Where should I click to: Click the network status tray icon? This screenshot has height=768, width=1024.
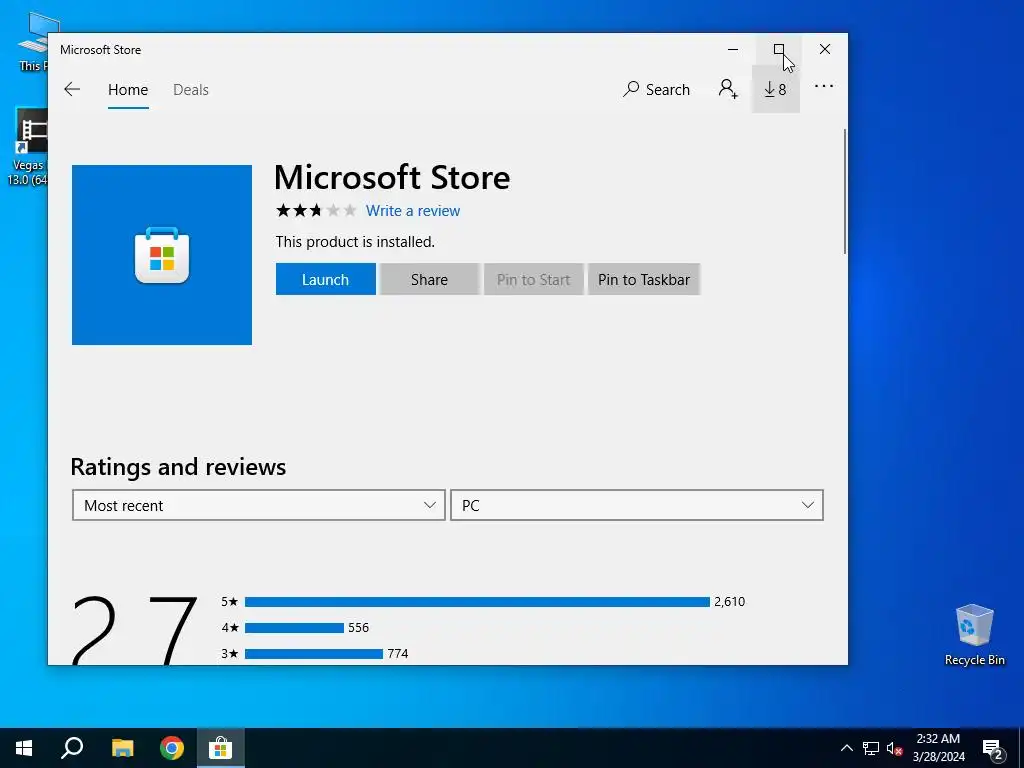coord(871,748)
